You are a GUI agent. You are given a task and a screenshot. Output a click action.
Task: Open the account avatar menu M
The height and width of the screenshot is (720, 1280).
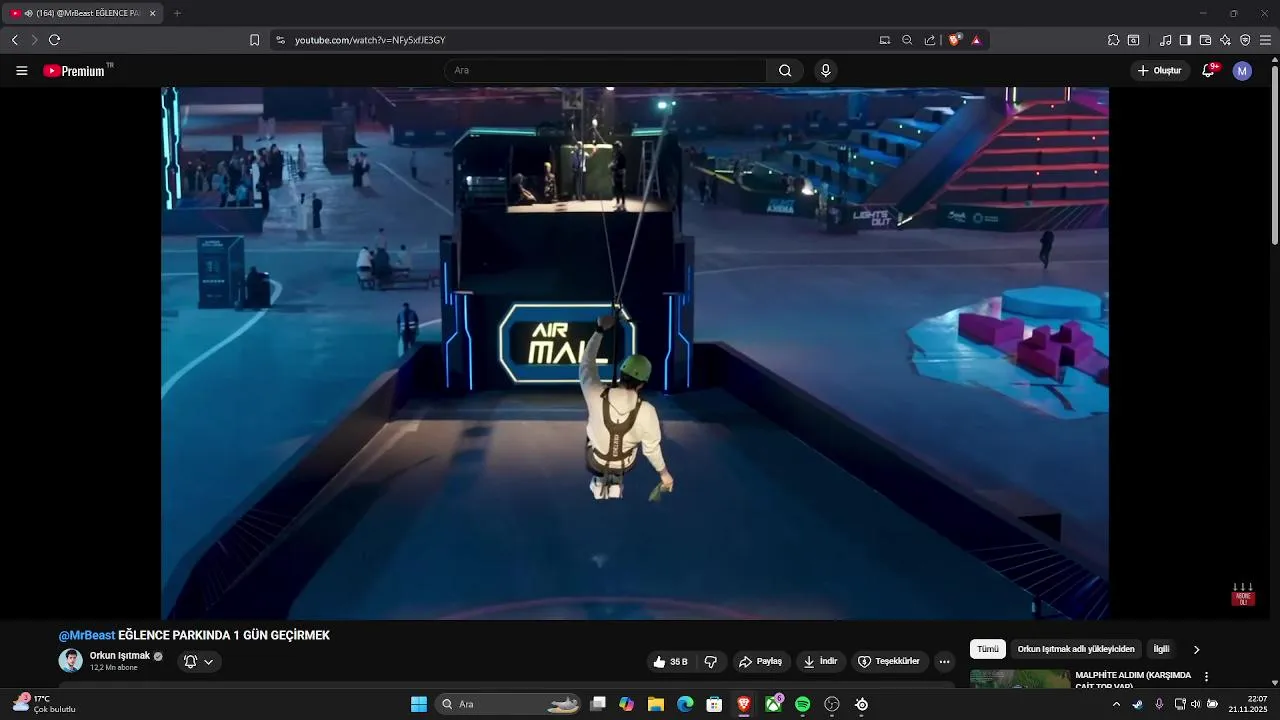click(x=1242, y=71)
